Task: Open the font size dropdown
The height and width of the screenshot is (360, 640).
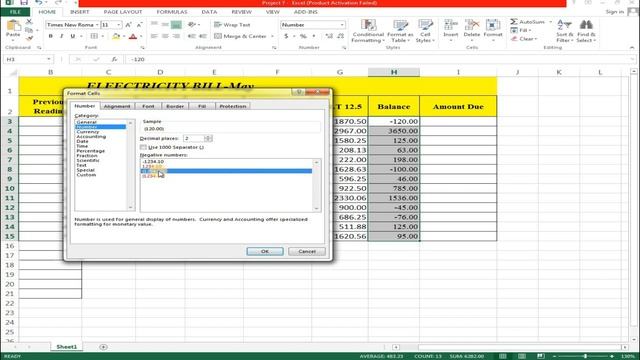Action: 119,25
